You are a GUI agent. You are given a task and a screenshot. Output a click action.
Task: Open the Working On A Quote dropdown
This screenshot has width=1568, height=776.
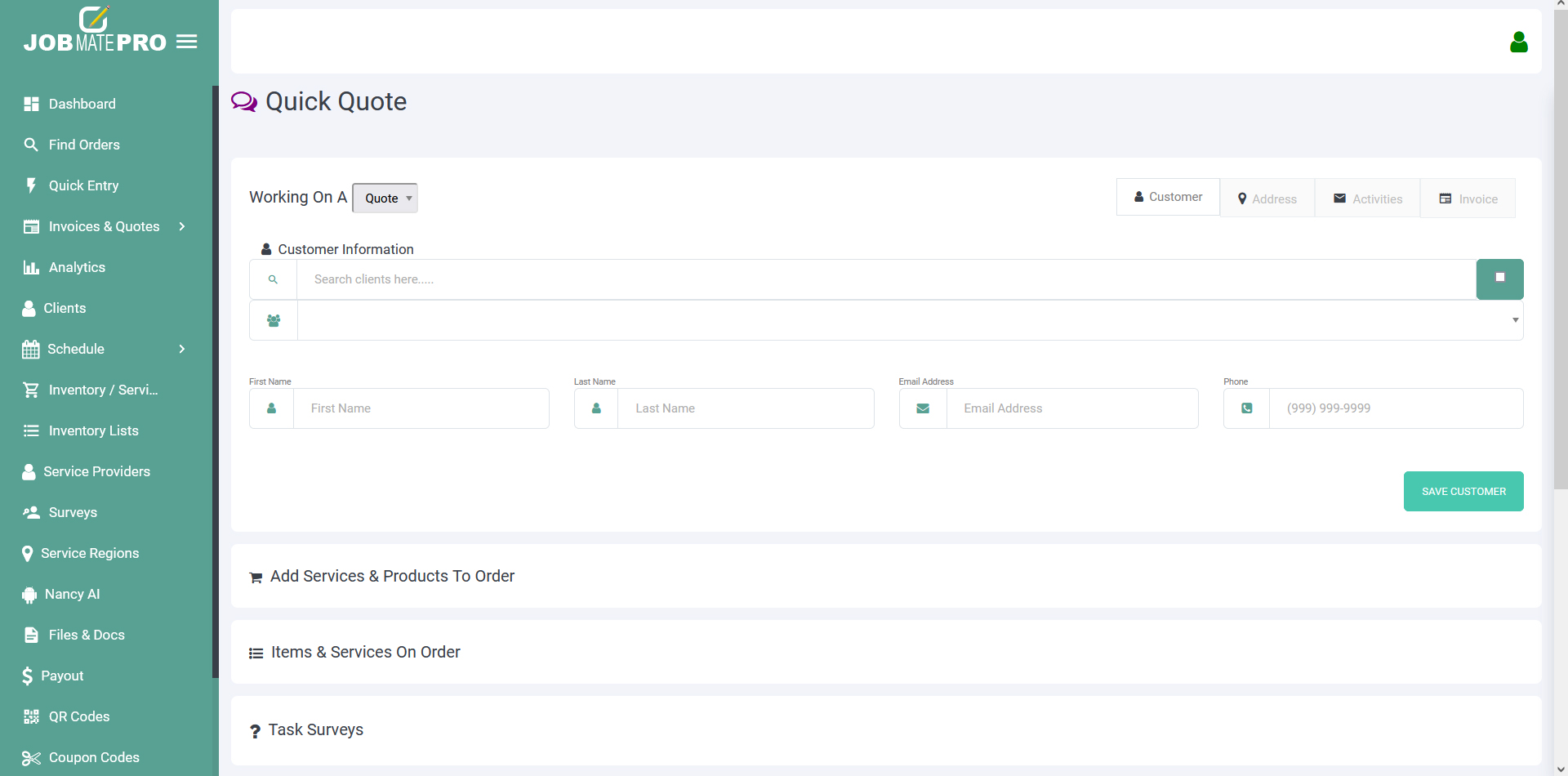(385, 198)
